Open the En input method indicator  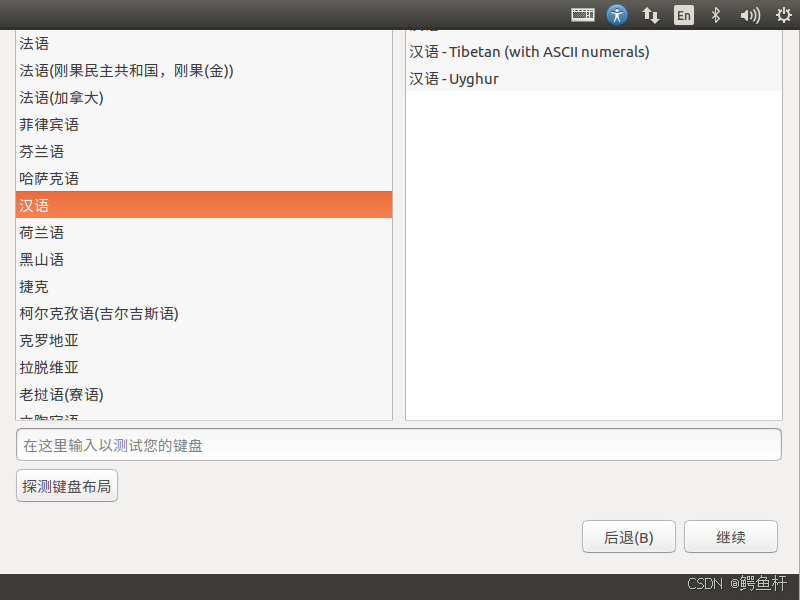click(684, 15)
